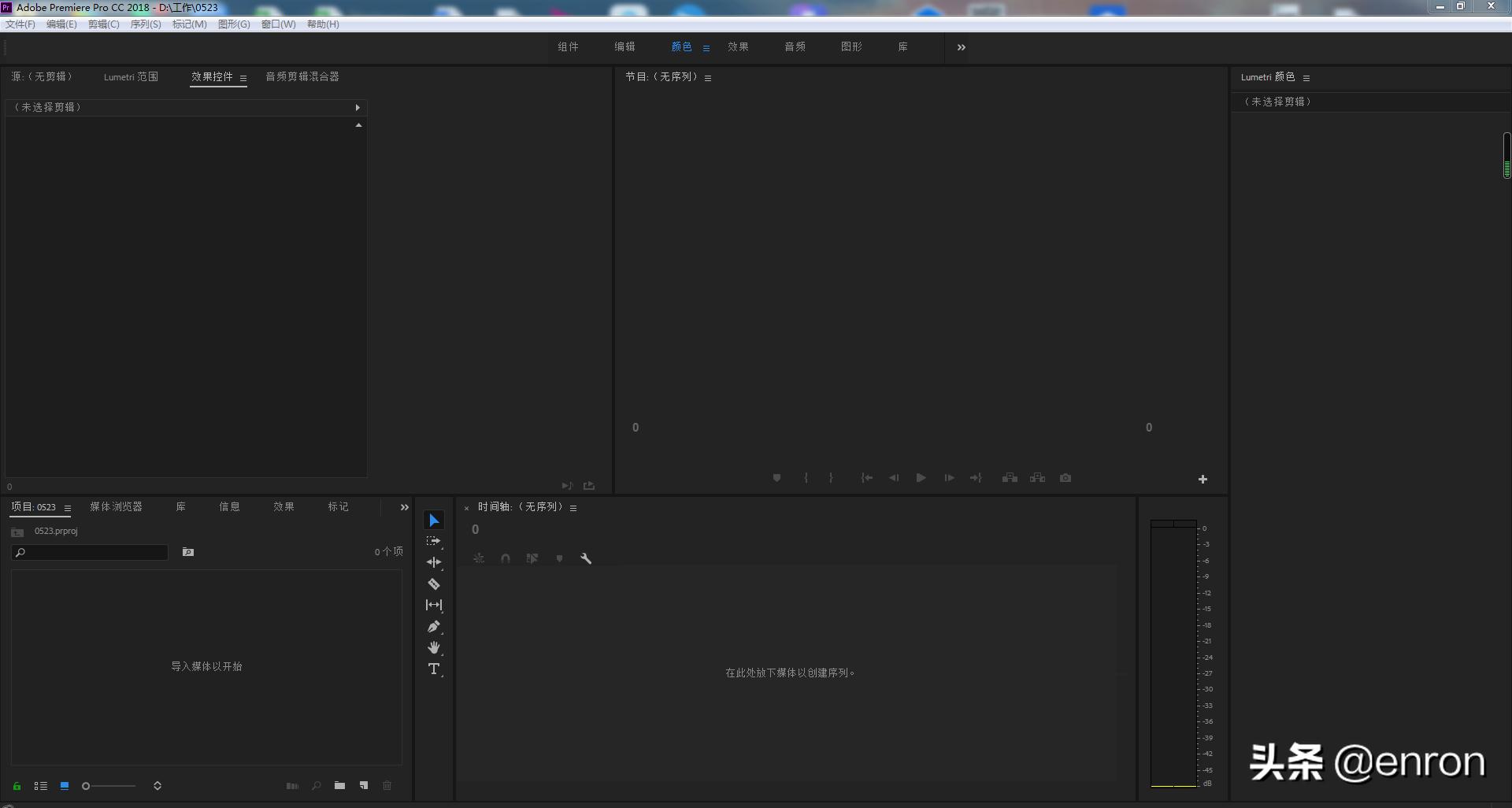Select the Razor tool
1512x808 pixels.
coord(434,584)
